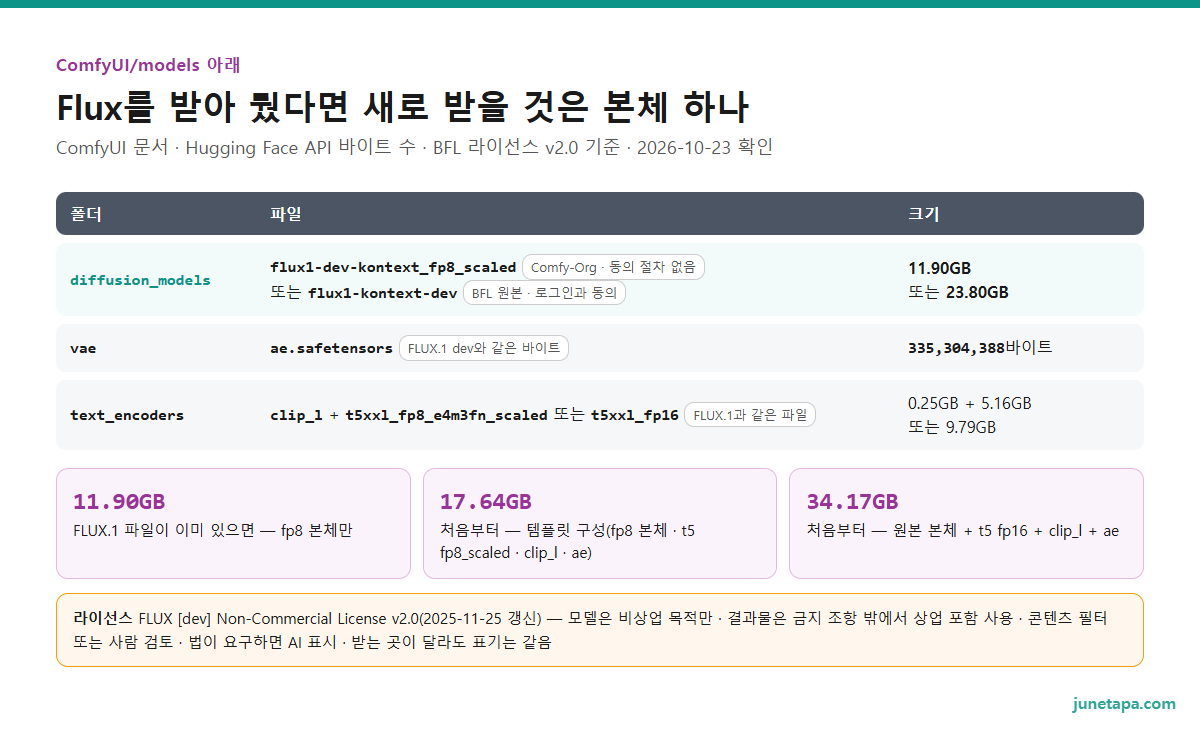Screen dimensions: 1200x731
Task: Click the '라이선스' bold label in the notice
Action: coord(103,618)
